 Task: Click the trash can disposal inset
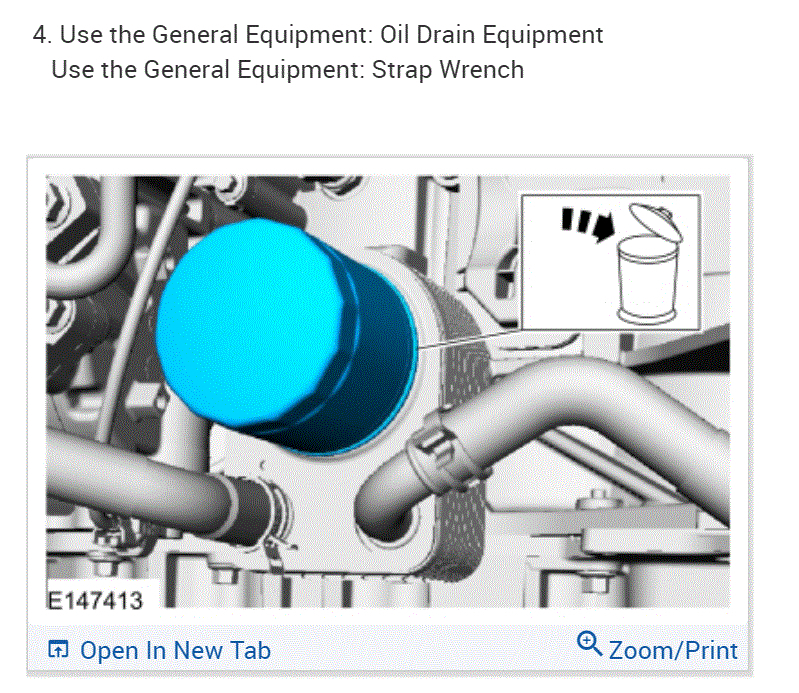(610, 262)
